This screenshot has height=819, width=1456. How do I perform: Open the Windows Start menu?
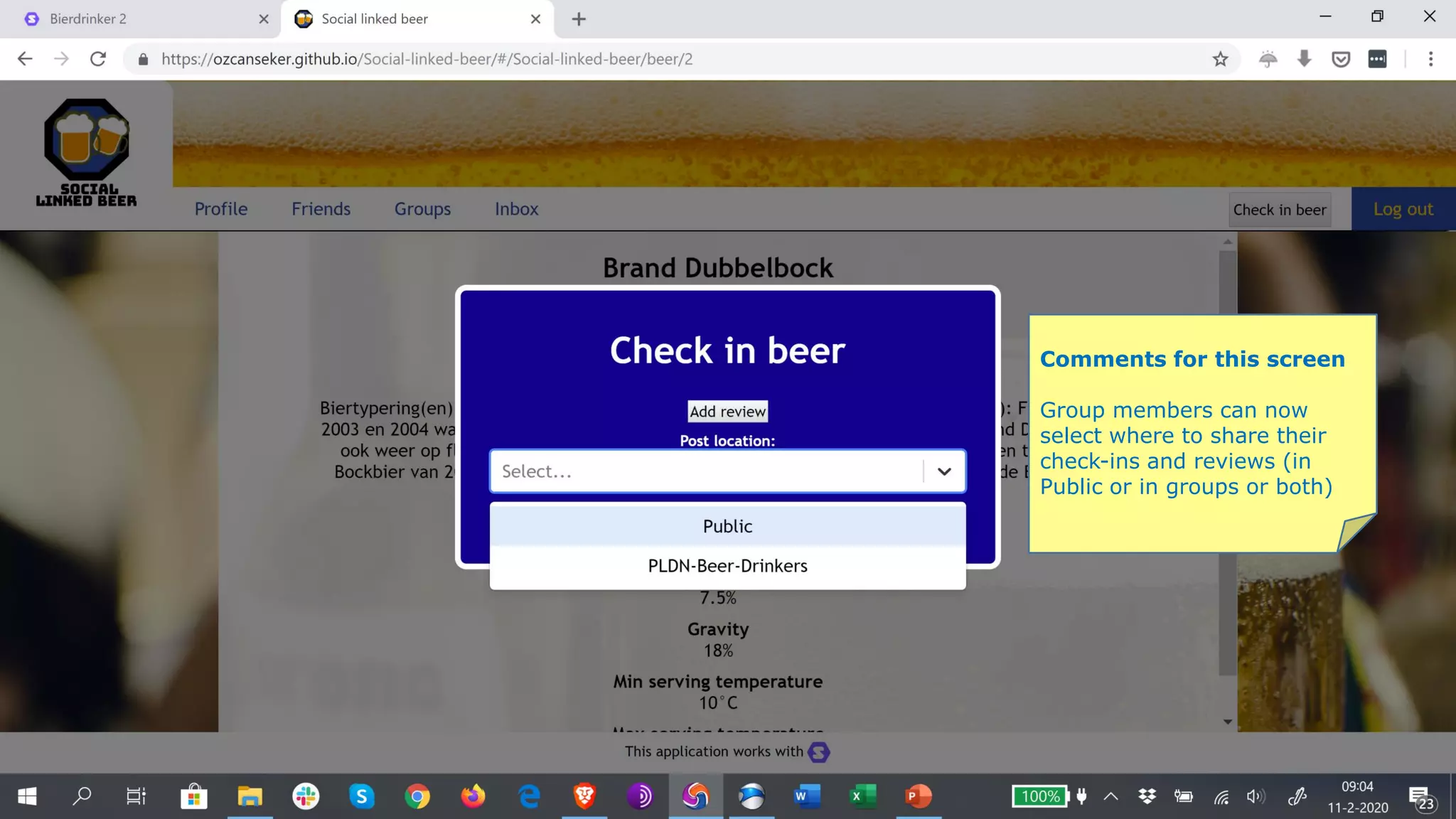click(27, 796)
